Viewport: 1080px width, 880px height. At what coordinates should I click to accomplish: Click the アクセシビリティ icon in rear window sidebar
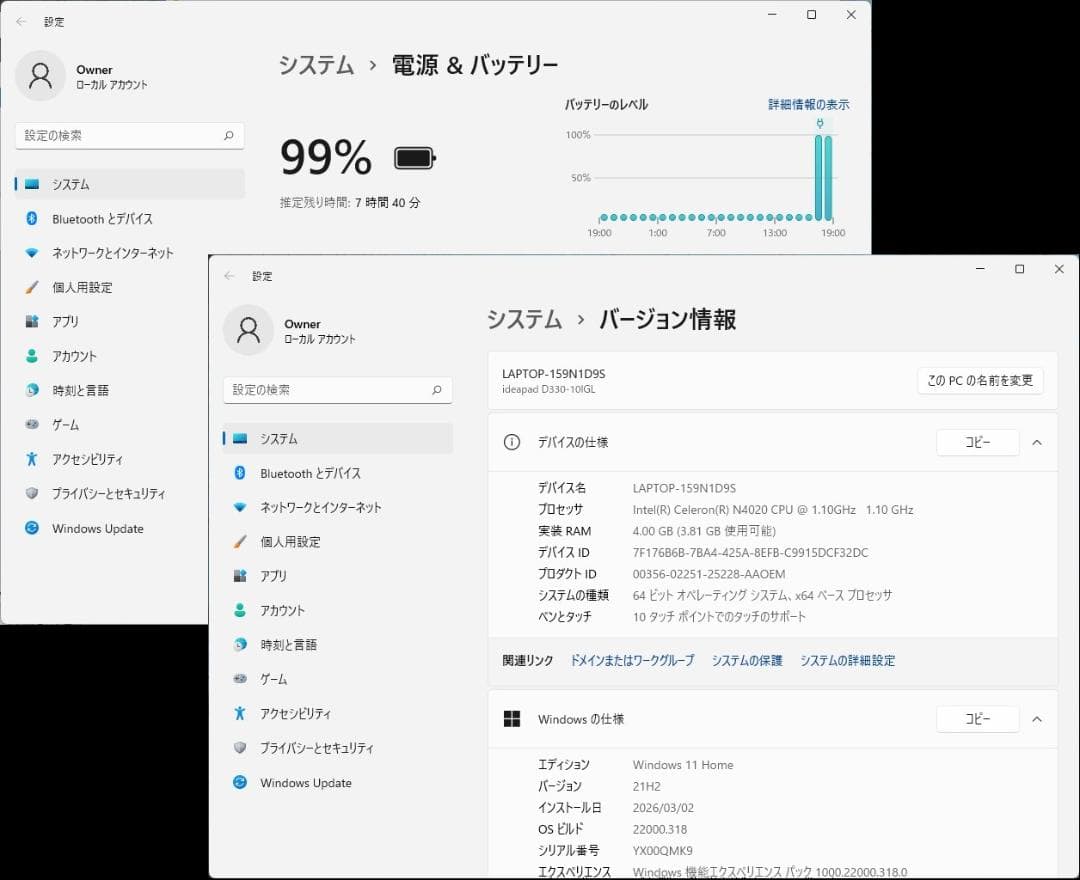pos(32,459)
